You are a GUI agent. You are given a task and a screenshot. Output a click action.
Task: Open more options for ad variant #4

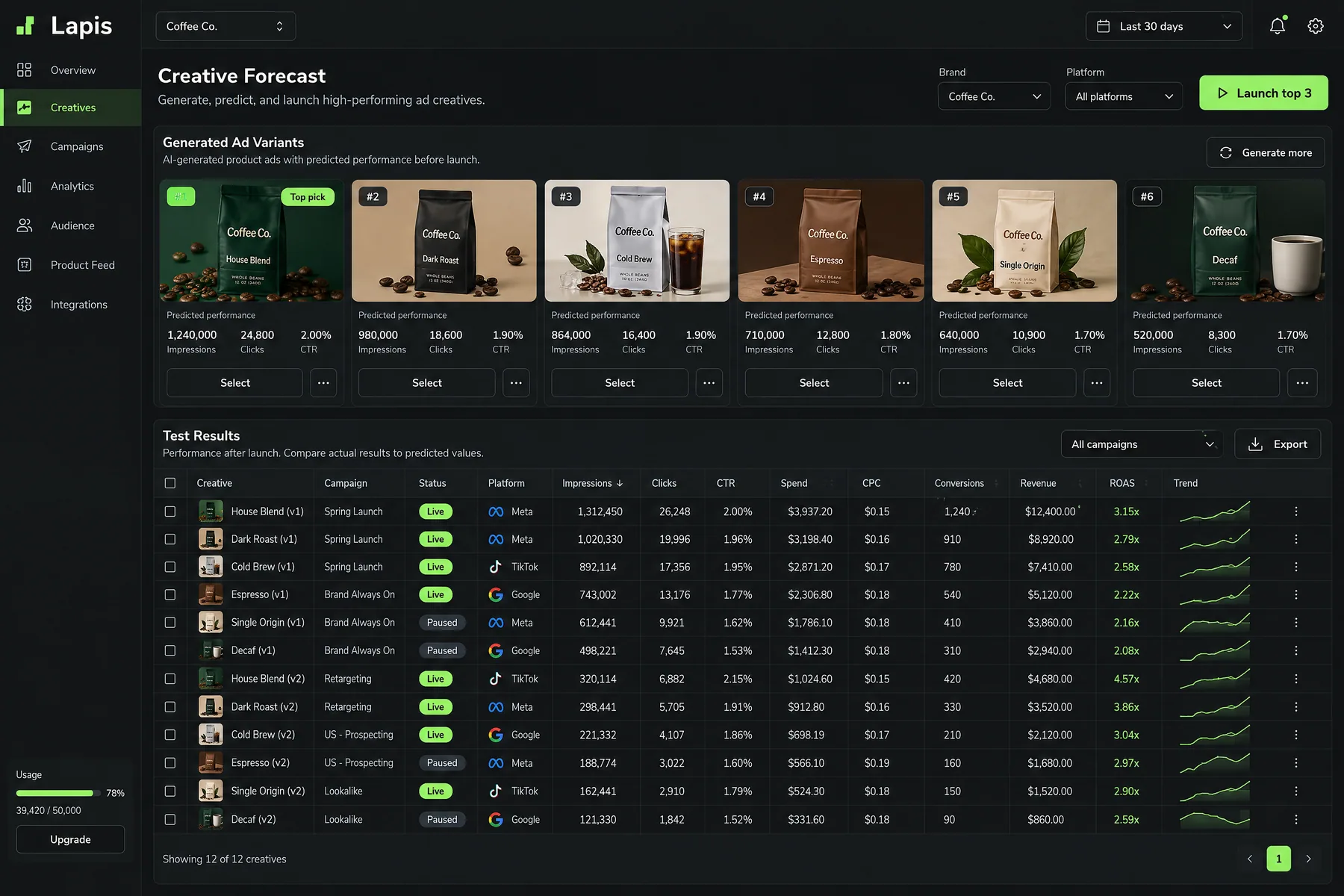click(903, 383)
